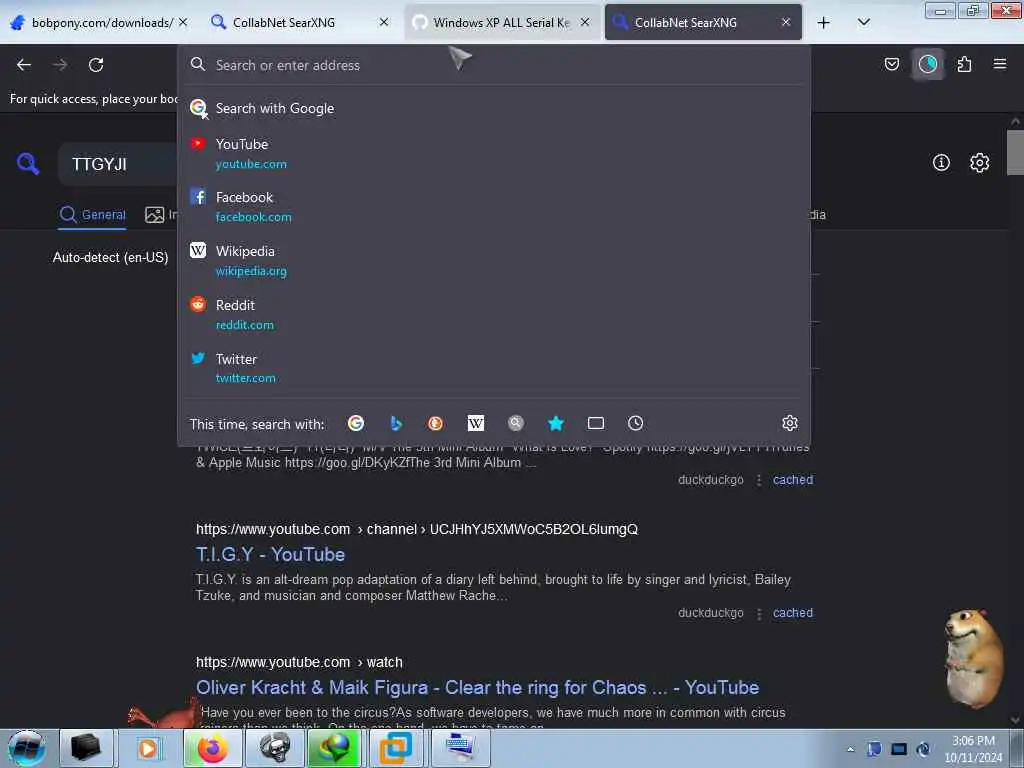
Task: Open the T.I.G.Y - YouTube result
Action: click(x=270, y=554)
